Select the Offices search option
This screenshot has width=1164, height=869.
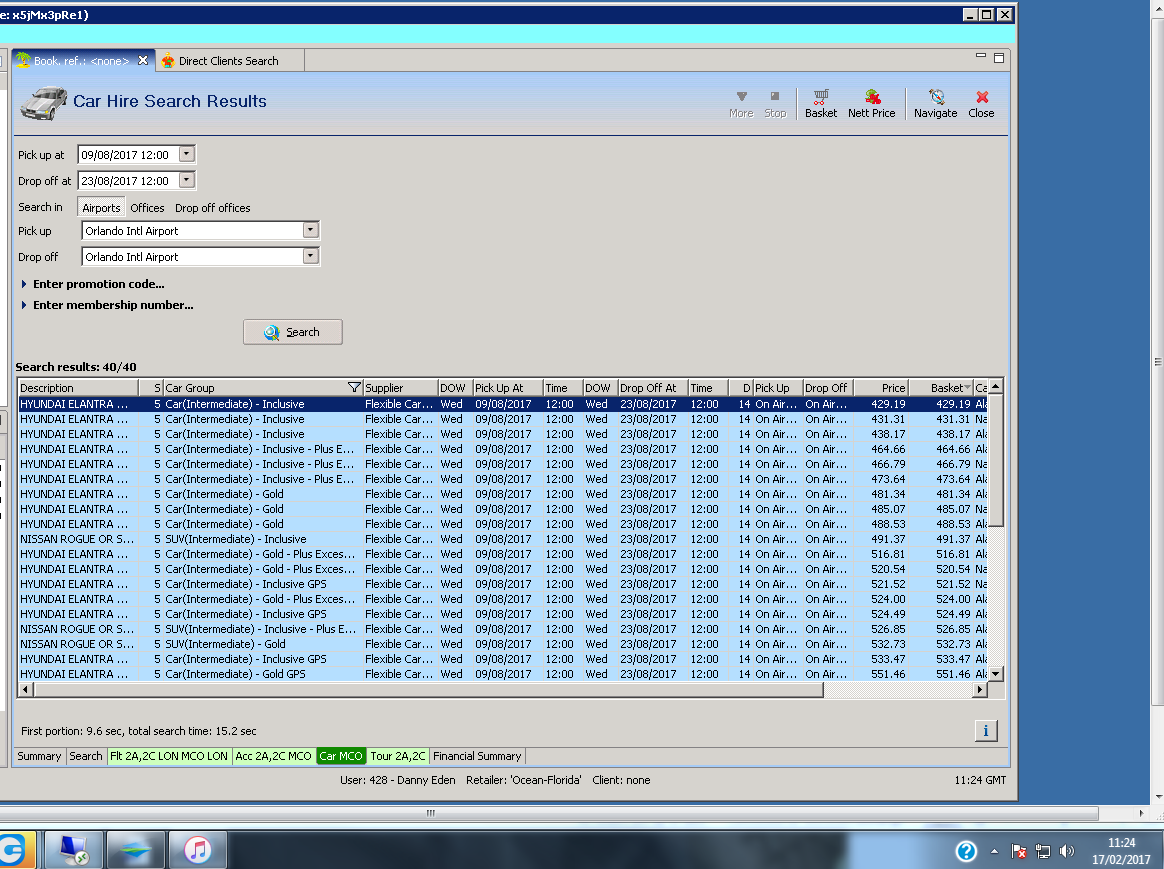pyautogui.click(x=147, y=208)
